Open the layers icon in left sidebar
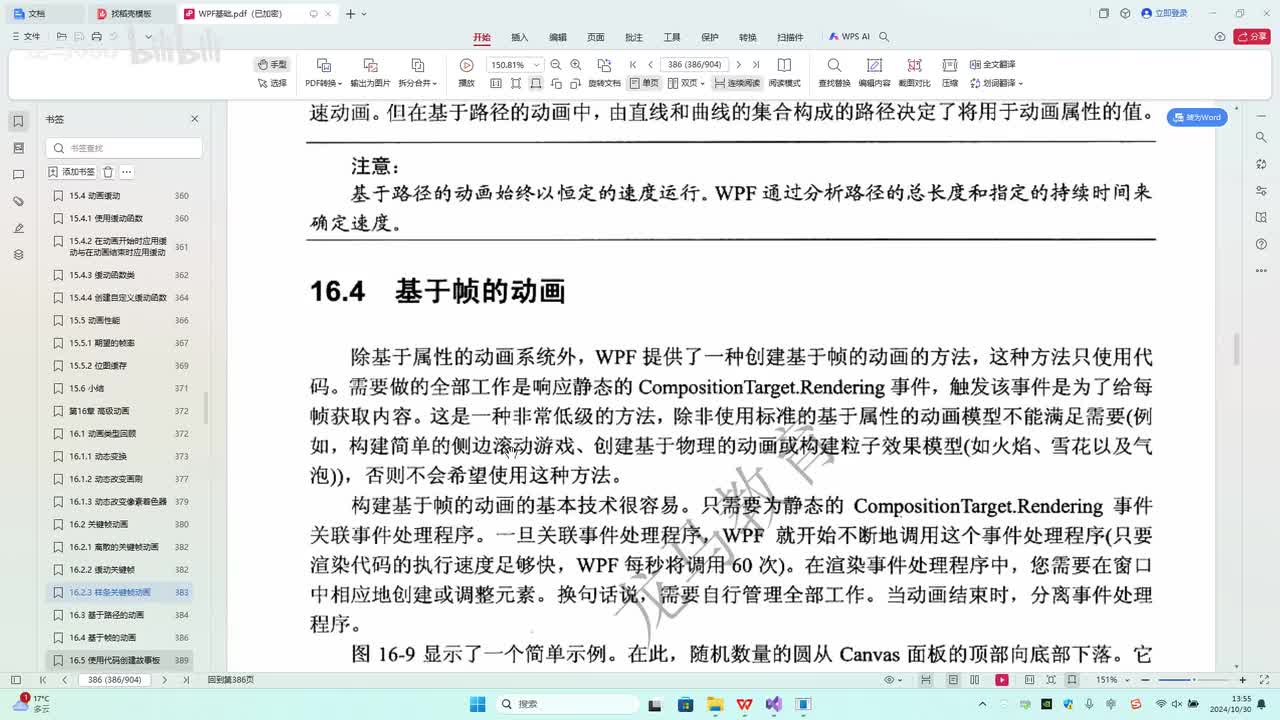Image resolution: width=1280 pixels, height=720 pixels. (18, 255)
